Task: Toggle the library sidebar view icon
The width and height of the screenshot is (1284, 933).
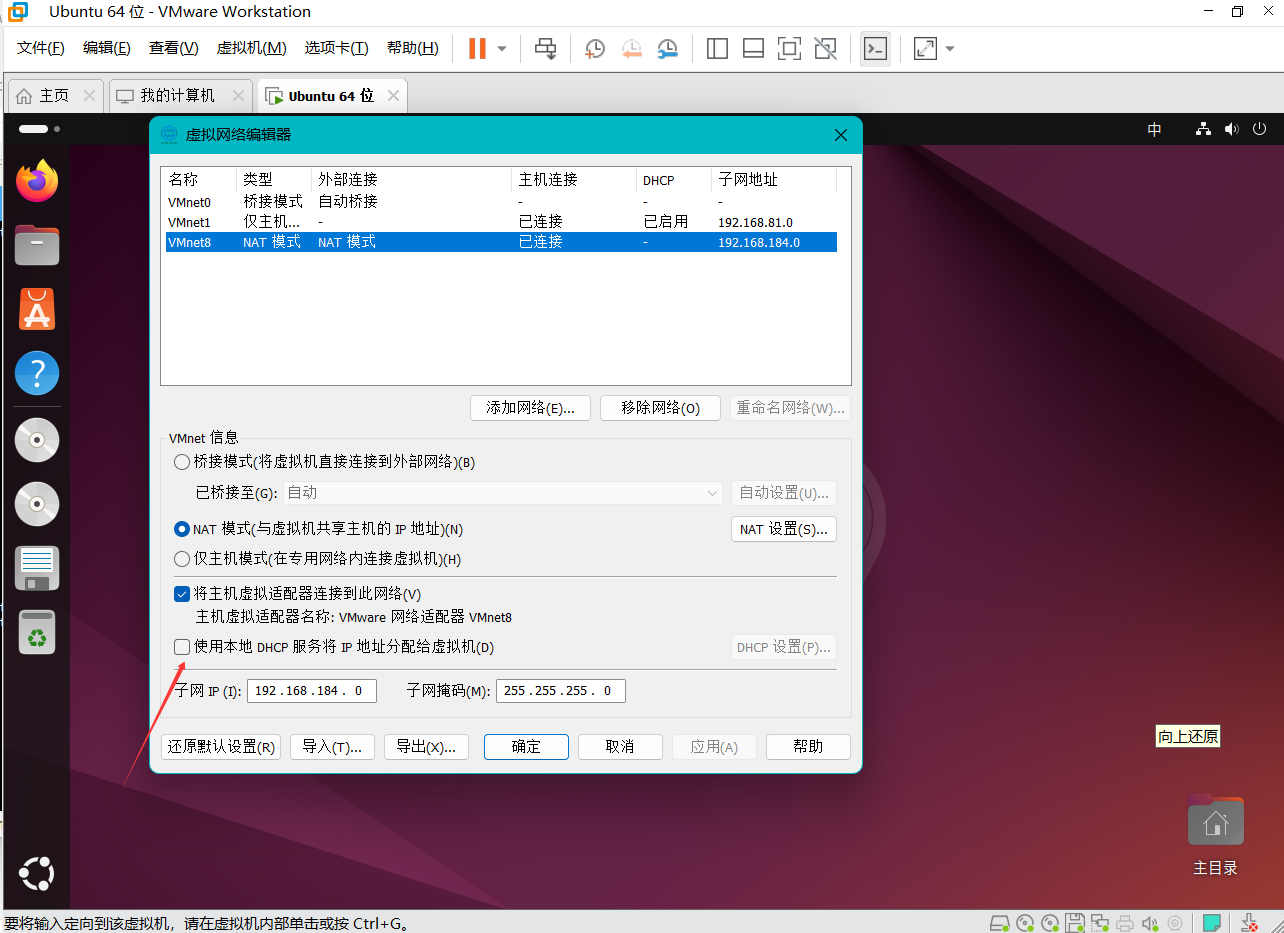Action: click(717, 48)
